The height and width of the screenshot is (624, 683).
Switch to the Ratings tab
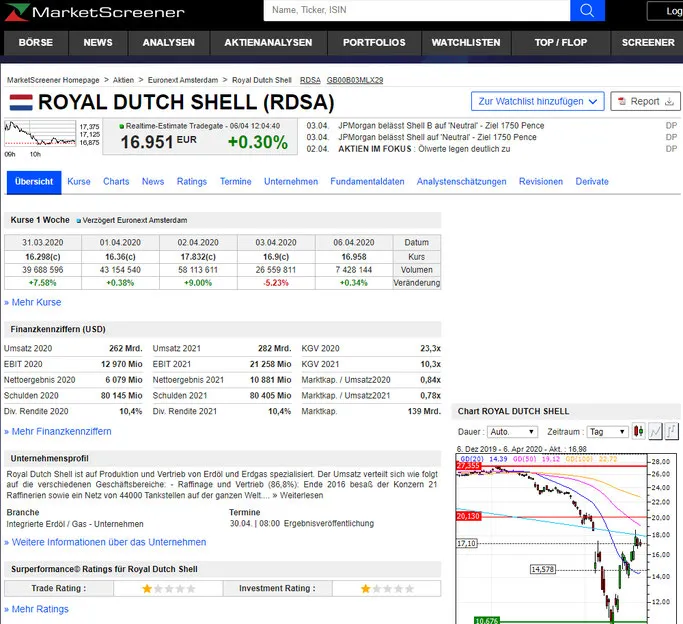coord(192,182)
